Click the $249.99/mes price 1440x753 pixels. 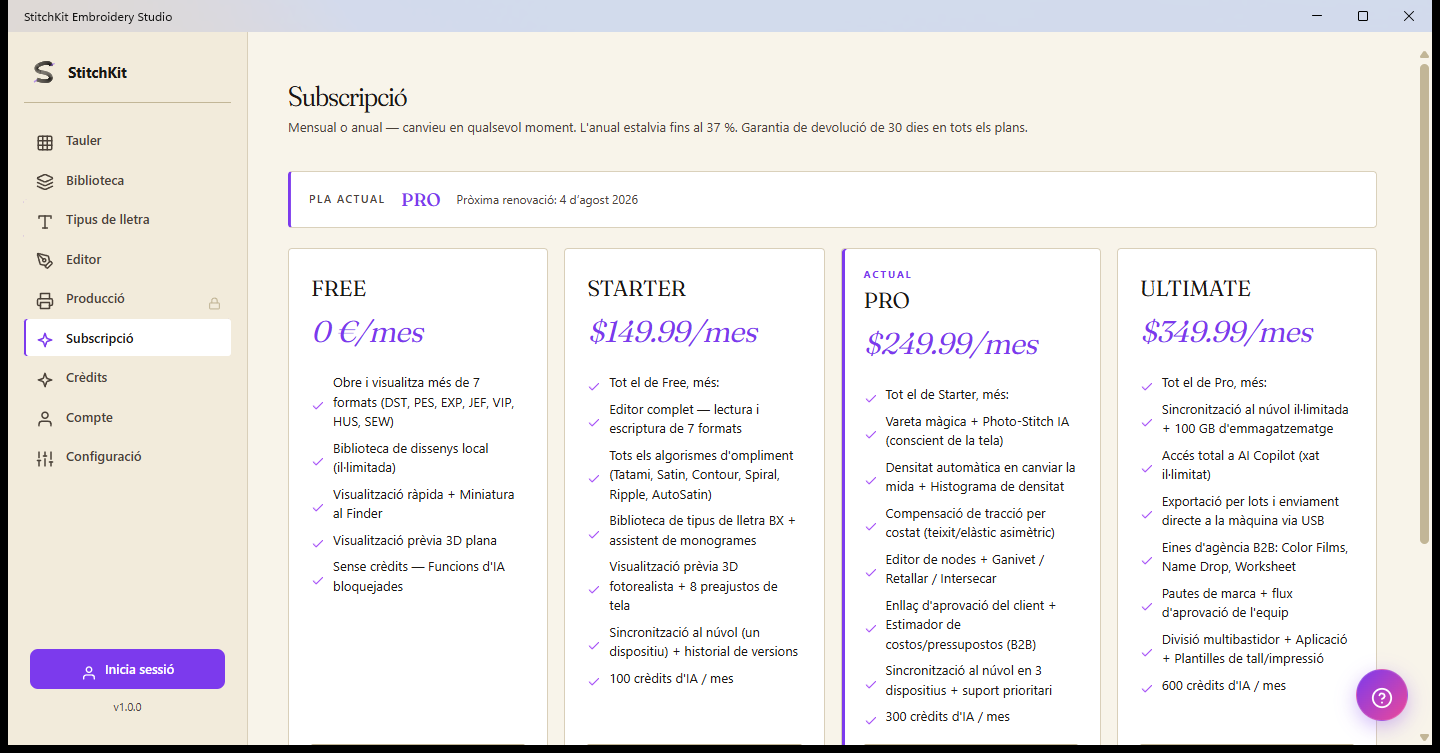[951, 344]
